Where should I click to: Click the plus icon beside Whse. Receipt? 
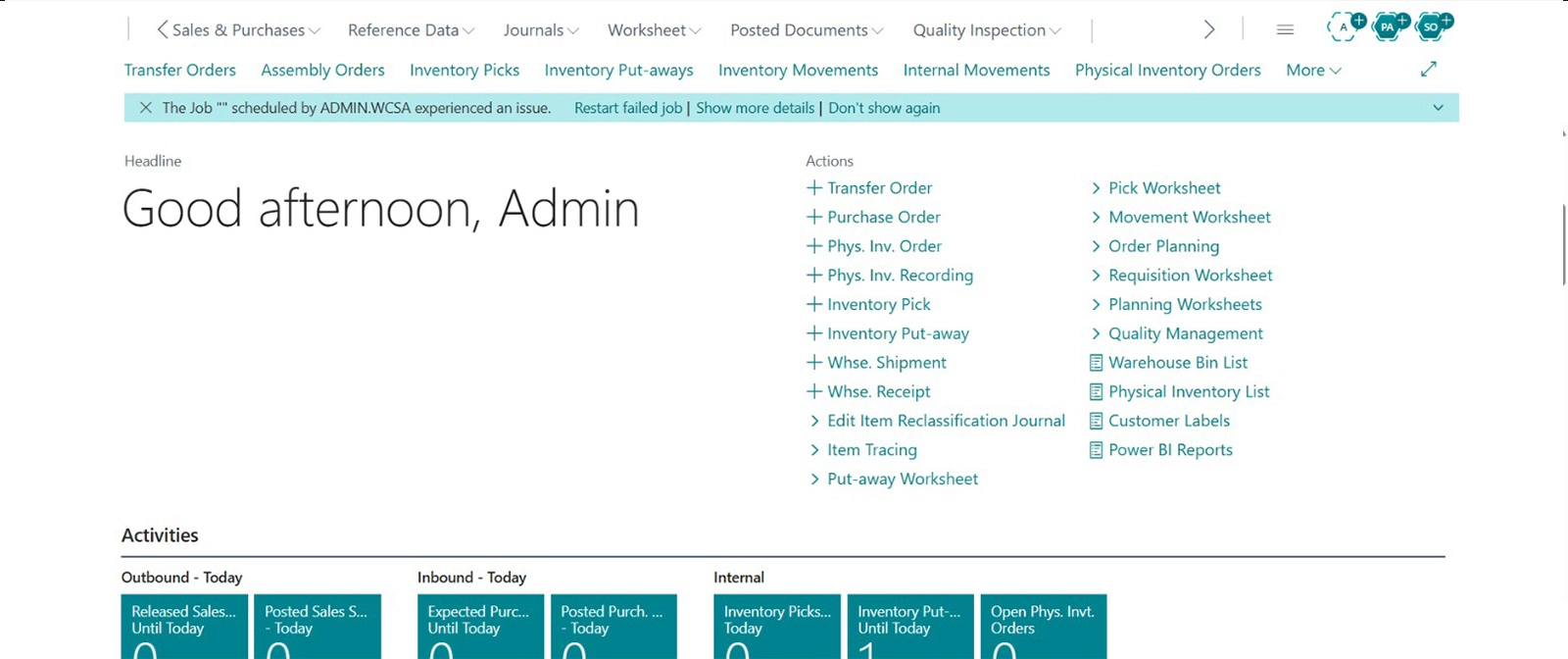click(x=814, y=391)
